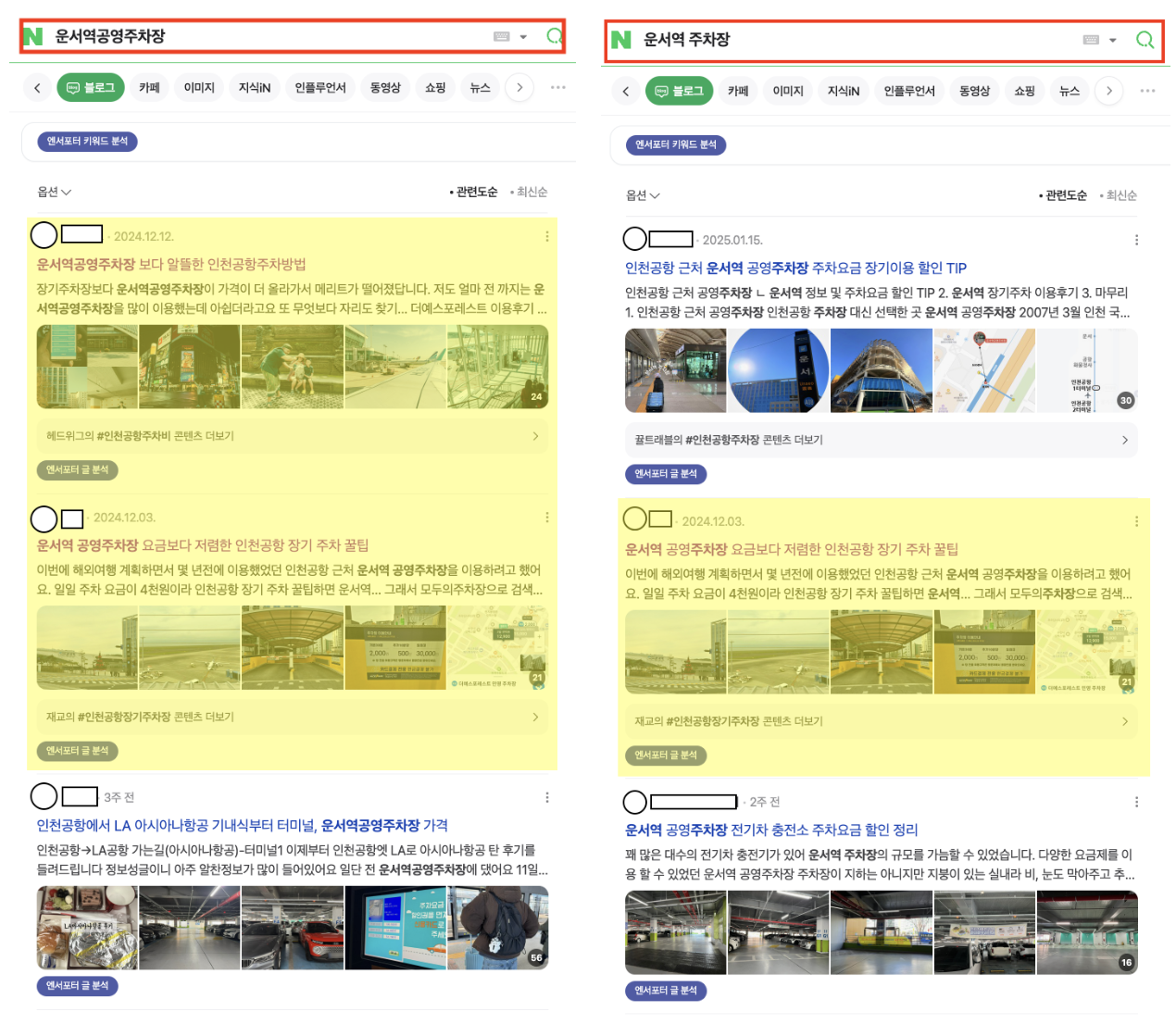1176x1024 pixels.
Task: Select 동영상 tab in left panel
Action: pyautogui.click(x=385, y=88)
